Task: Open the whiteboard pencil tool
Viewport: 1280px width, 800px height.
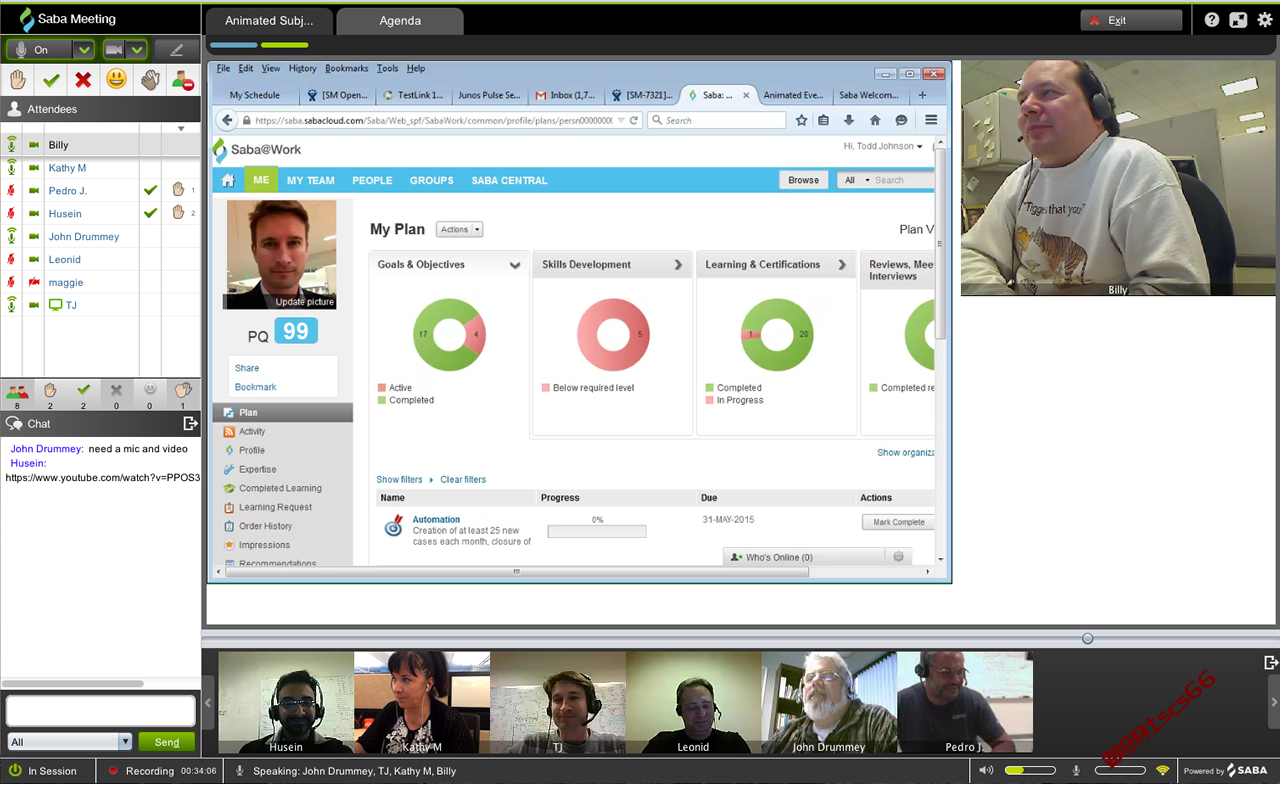Action: 176,49
